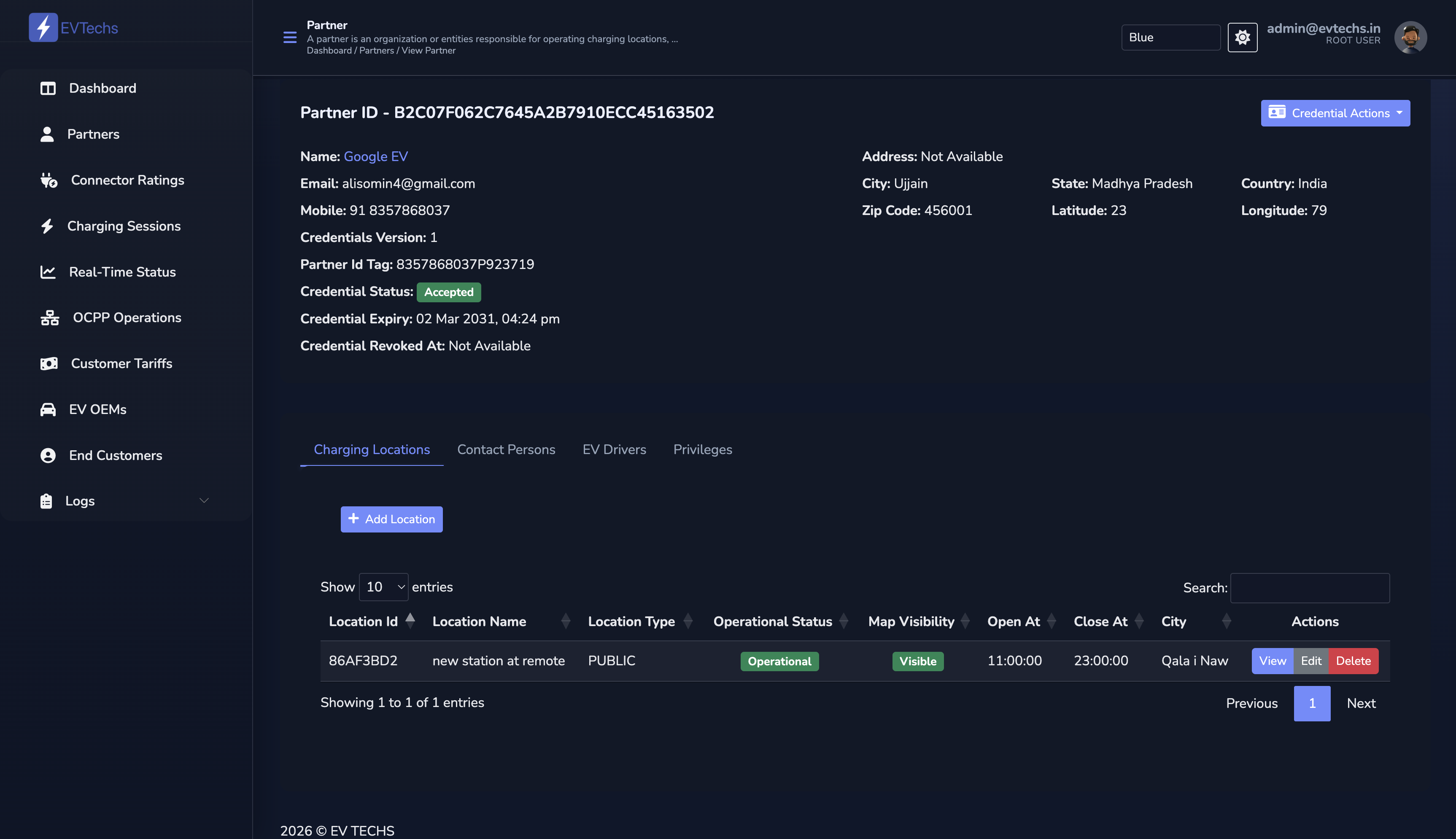Sort table by Open At column
Screen dimensions: 1456x839
[x=1013, y=621]
